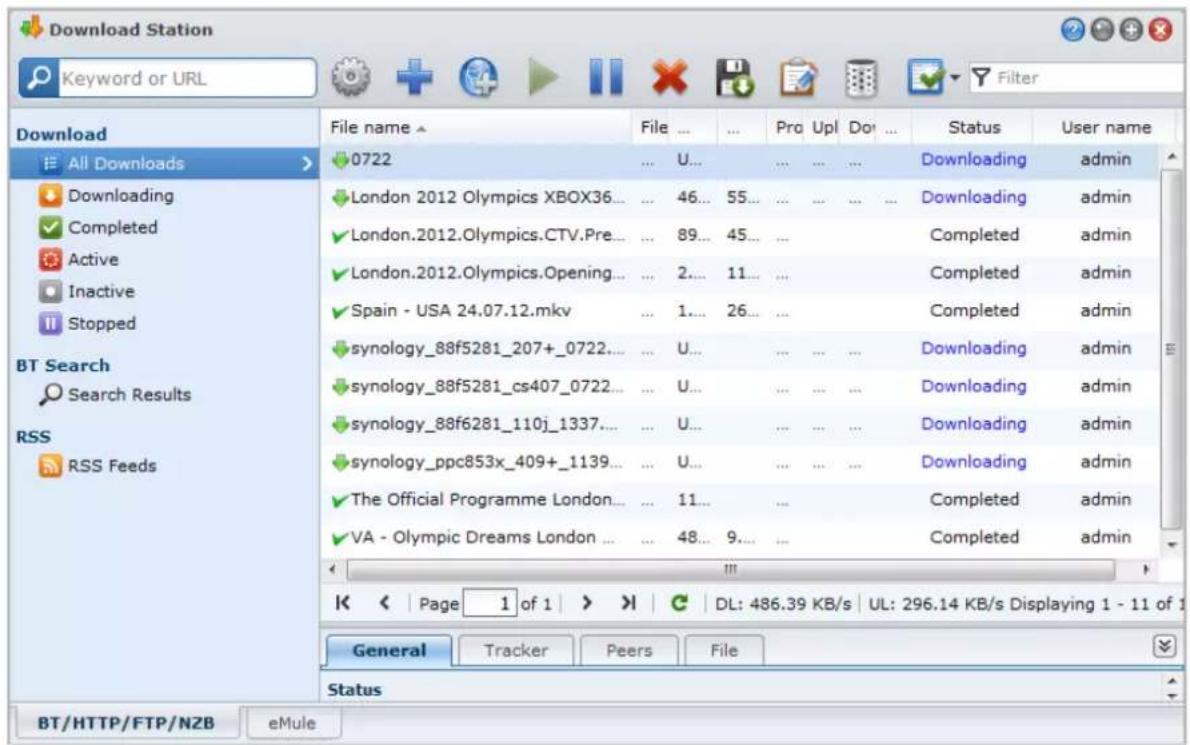This screenshot has width=1190, height=745.
Task: Switch to the Peers tab
Action: [629, 650]
